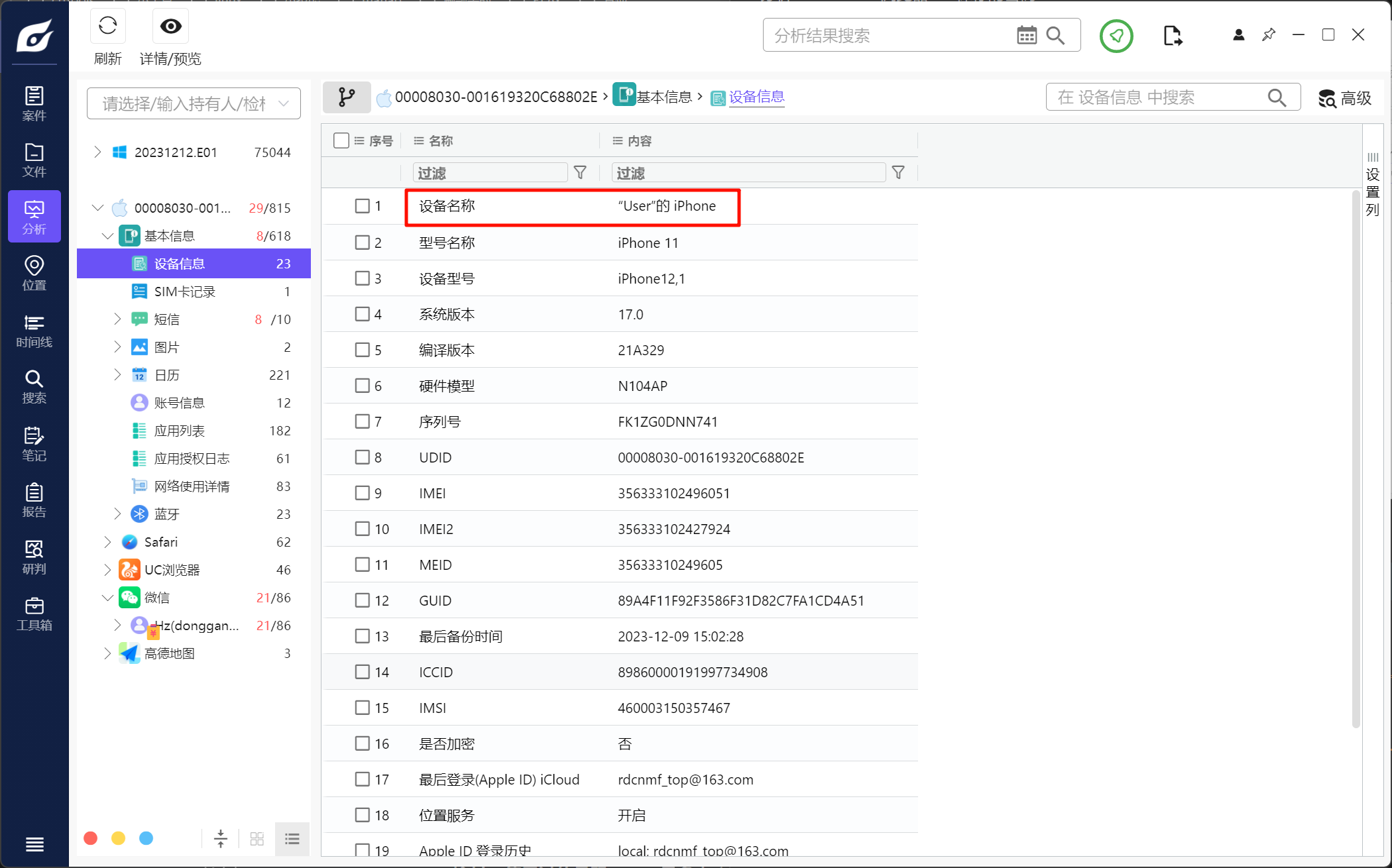Click the calendar icon in search bar

(1026, 35)
